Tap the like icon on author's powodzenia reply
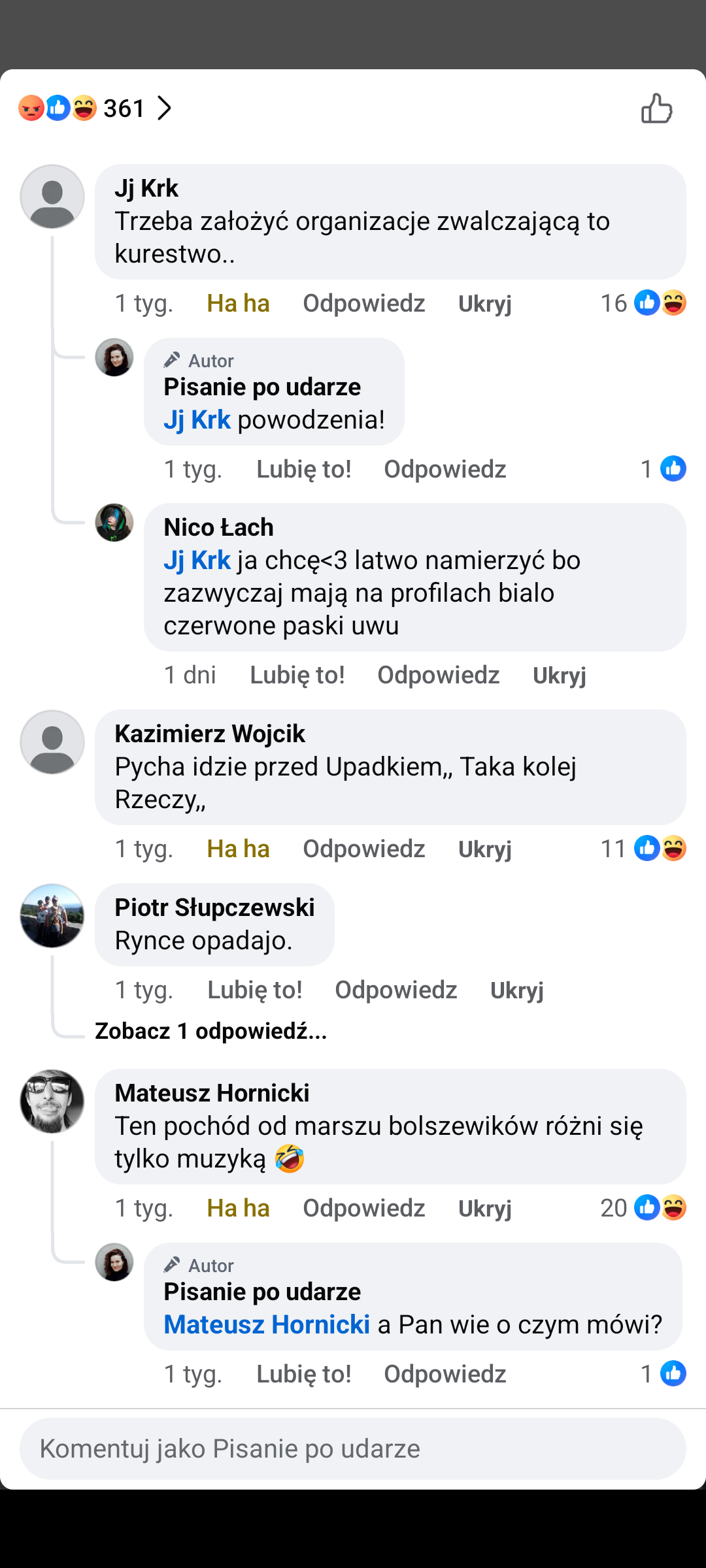706x1568 pixels. point(673,468)
